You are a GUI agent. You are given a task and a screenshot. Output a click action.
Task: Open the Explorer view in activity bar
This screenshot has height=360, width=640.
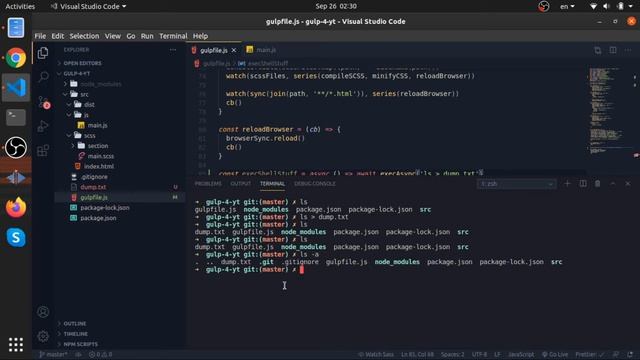pyautogui.click(x=43, y=53)
